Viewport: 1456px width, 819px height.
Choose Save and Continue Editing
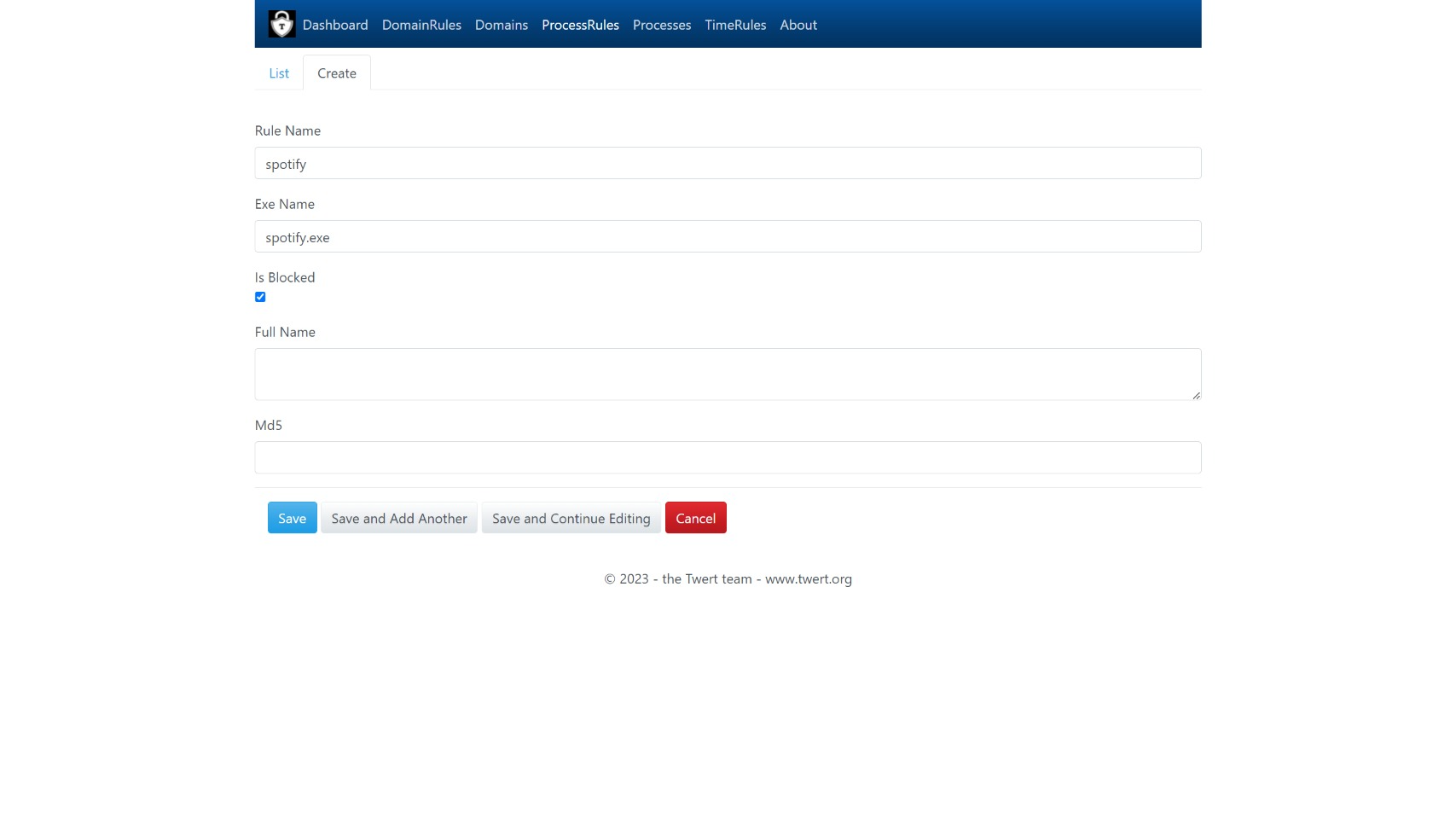pyautogui.click(x=571, y=518)
